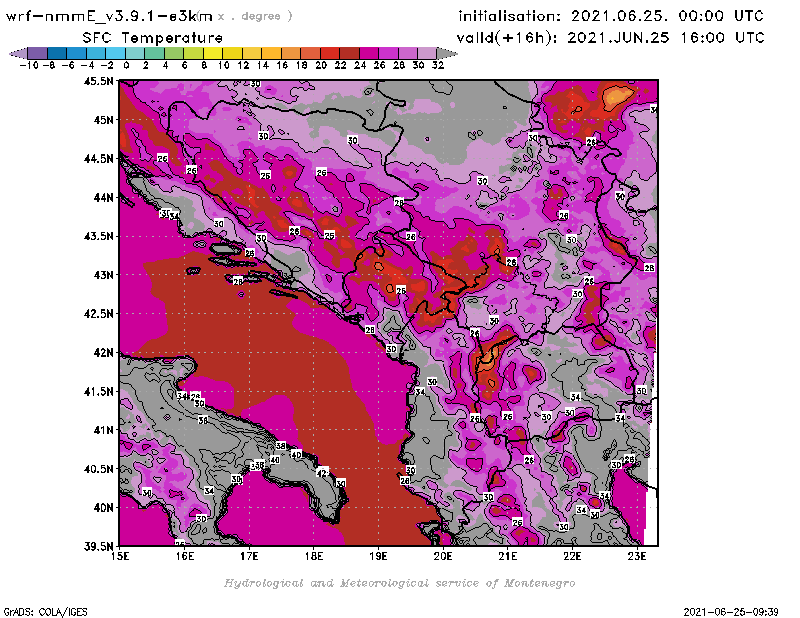800x618 pixels.
Task: Select the 'SFC Temperature' heading
Action: (x=153, y=38)
